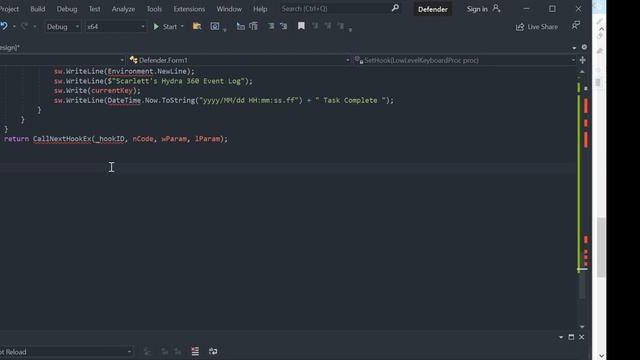Click the comment selected lines icon
This screenshot has height=360, width=640.
241,27
